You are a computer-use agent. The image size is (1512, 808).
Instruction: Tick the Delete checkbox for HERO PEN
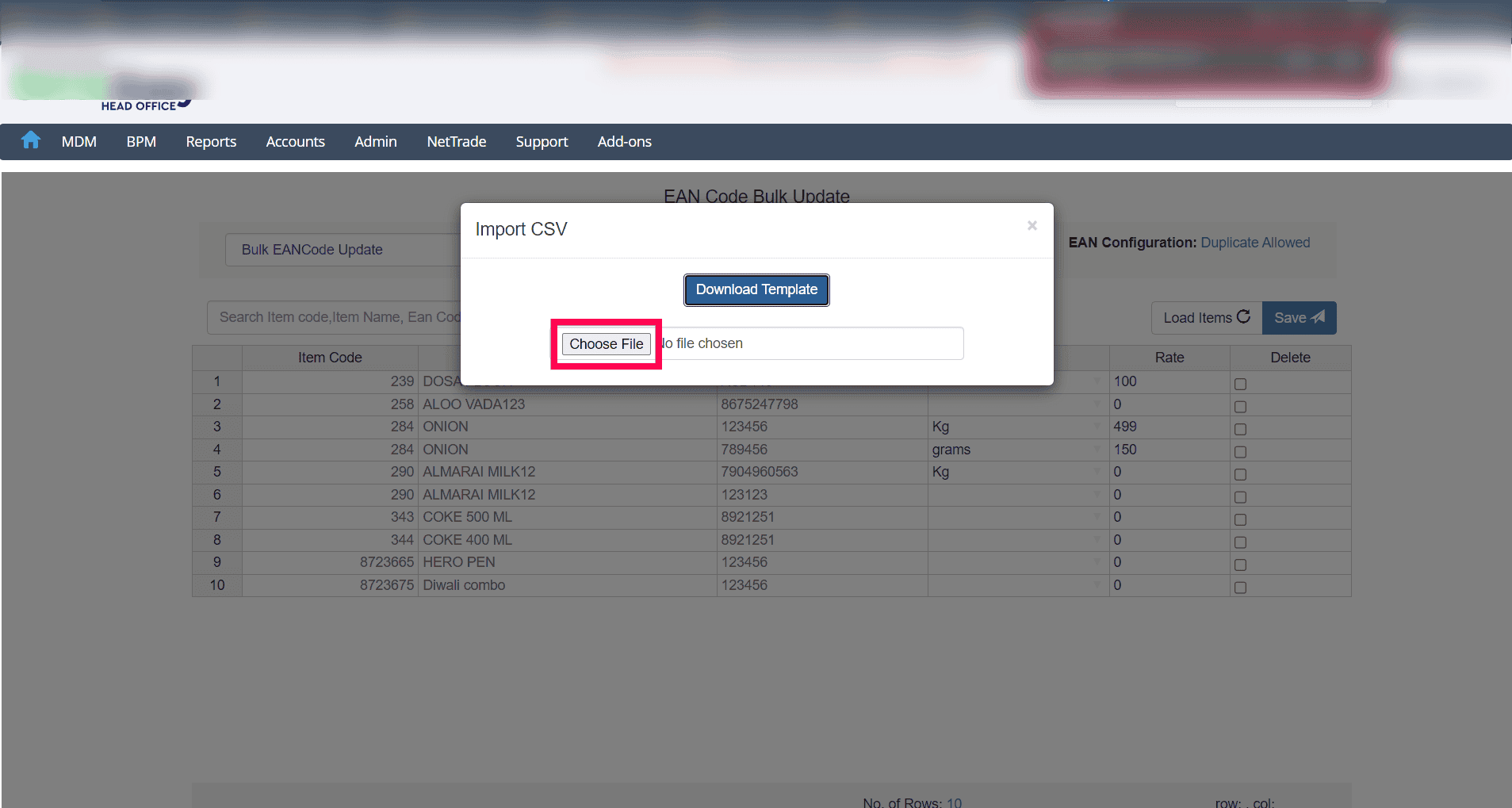(x=1240, y=565)
